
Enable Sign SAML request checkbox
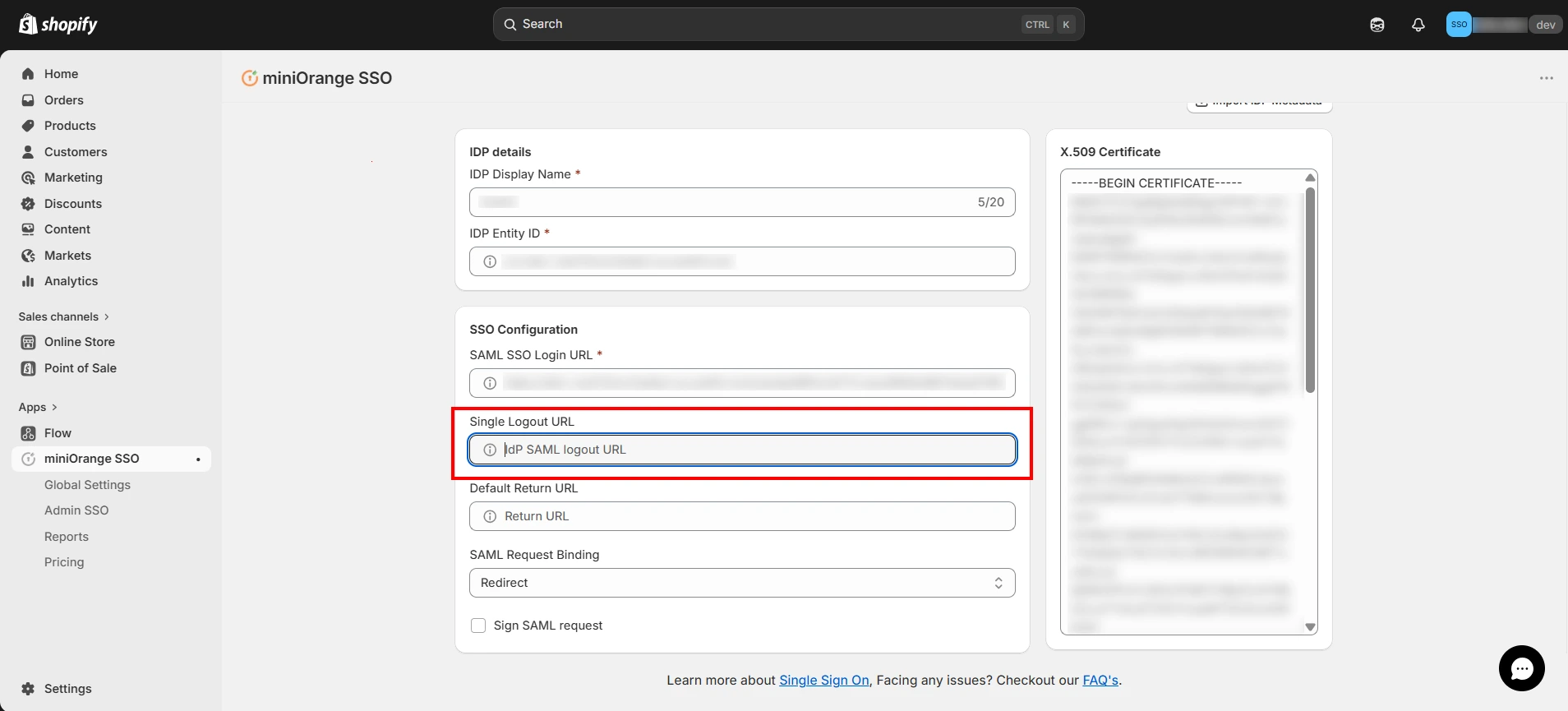[478, 626]
